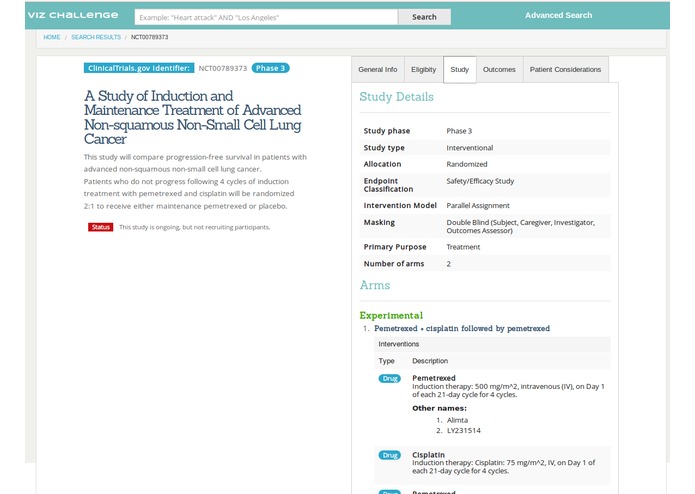
Task: Open the Eligibility tab
Action: point(423,70)
